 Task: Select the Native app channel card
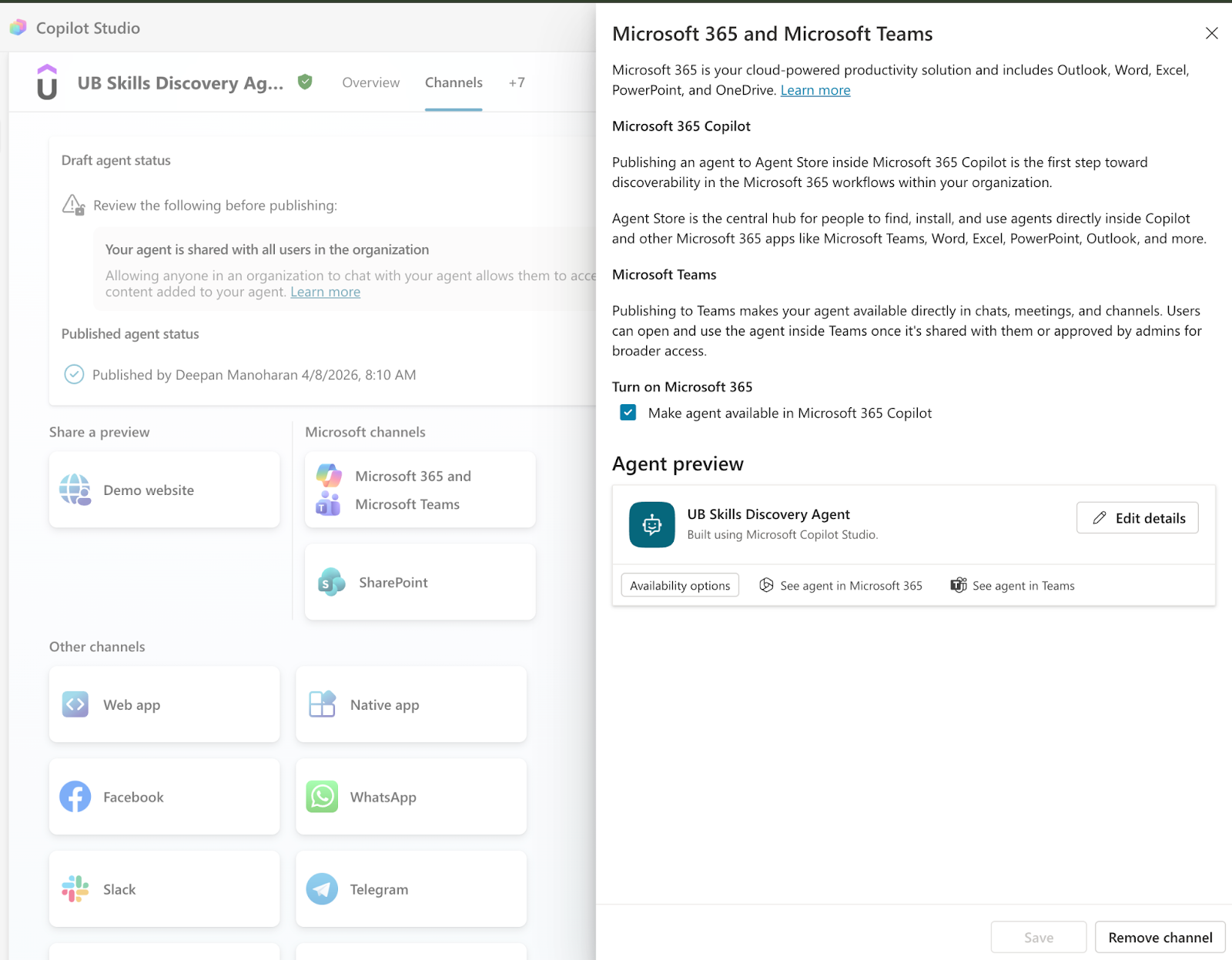(x=411, y=704)
